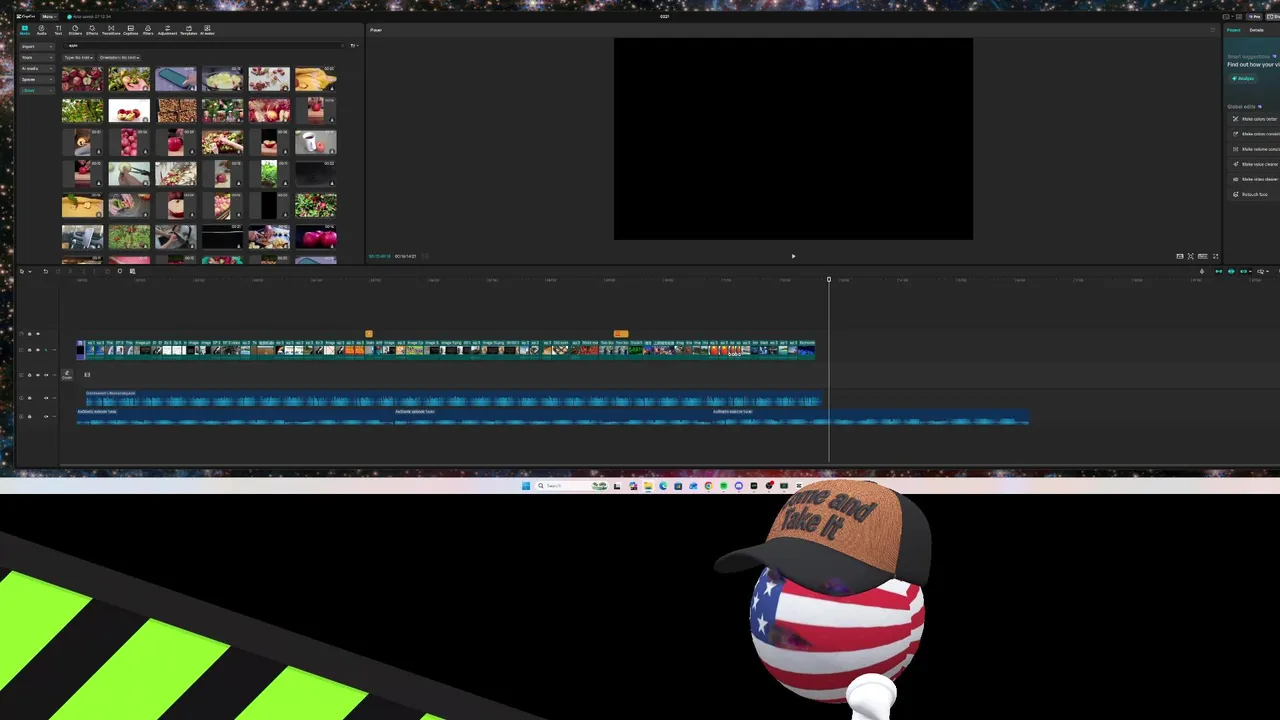Viewport: 1280px width, 720px height.
Task: Open the Type filter dropdown
Action: [79, 58]
